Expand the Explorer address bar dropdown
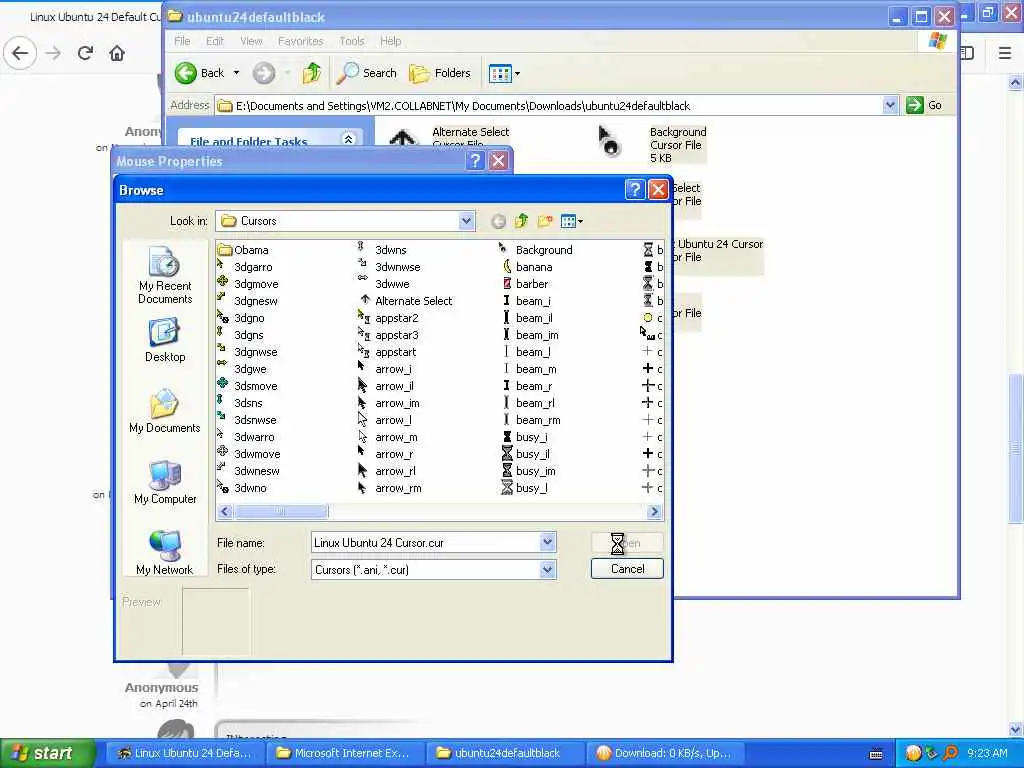The height and width of the screenshot is (768, 1024). click(889, 104)
